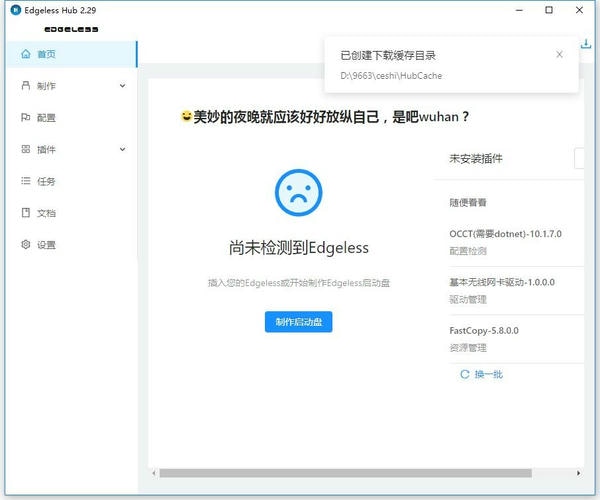Close the Edgeless Hub window

point(579,10)
